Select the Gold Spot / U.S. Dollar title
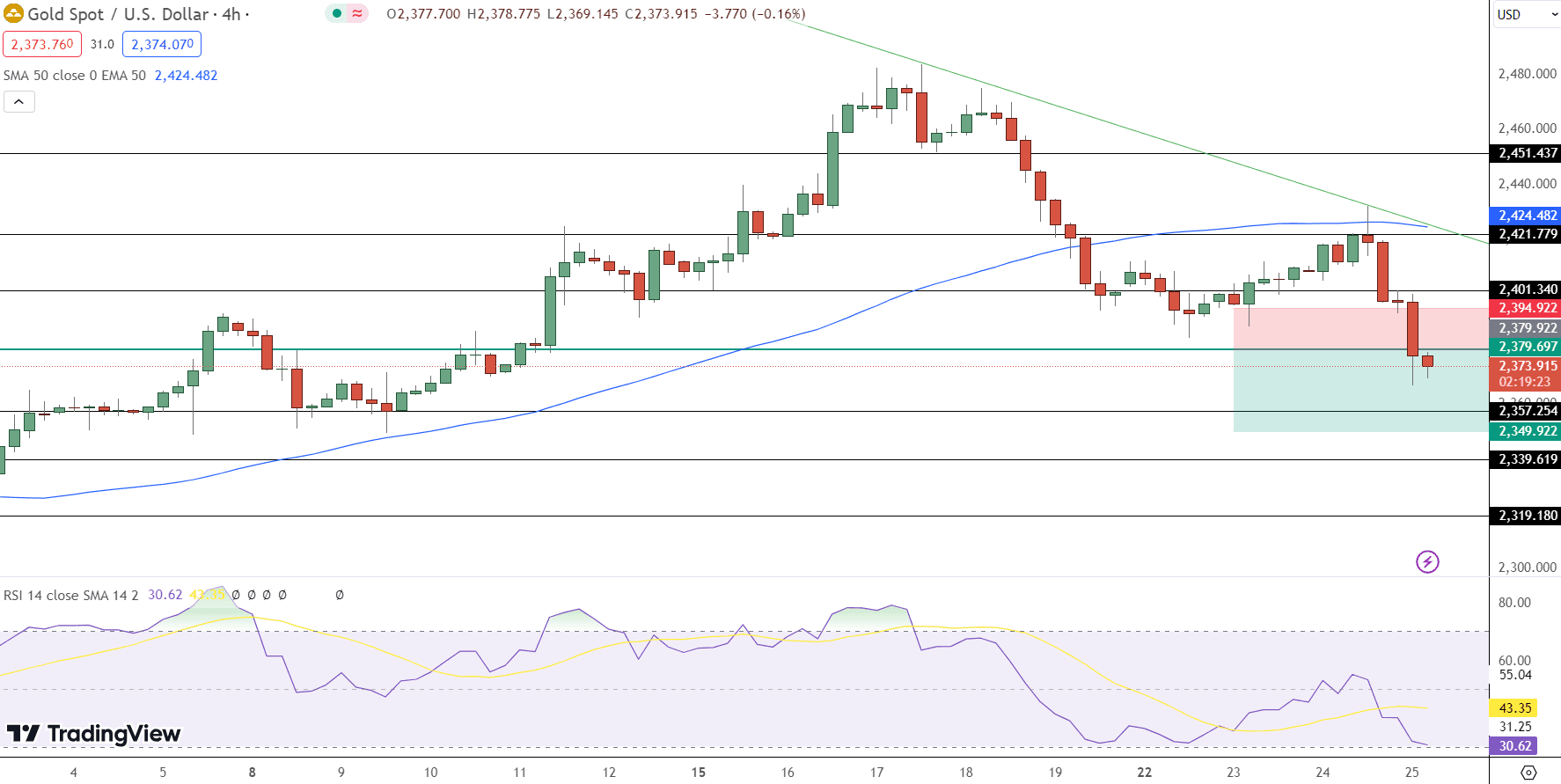This screenshot has width=1561, height=784. (118, 14)
